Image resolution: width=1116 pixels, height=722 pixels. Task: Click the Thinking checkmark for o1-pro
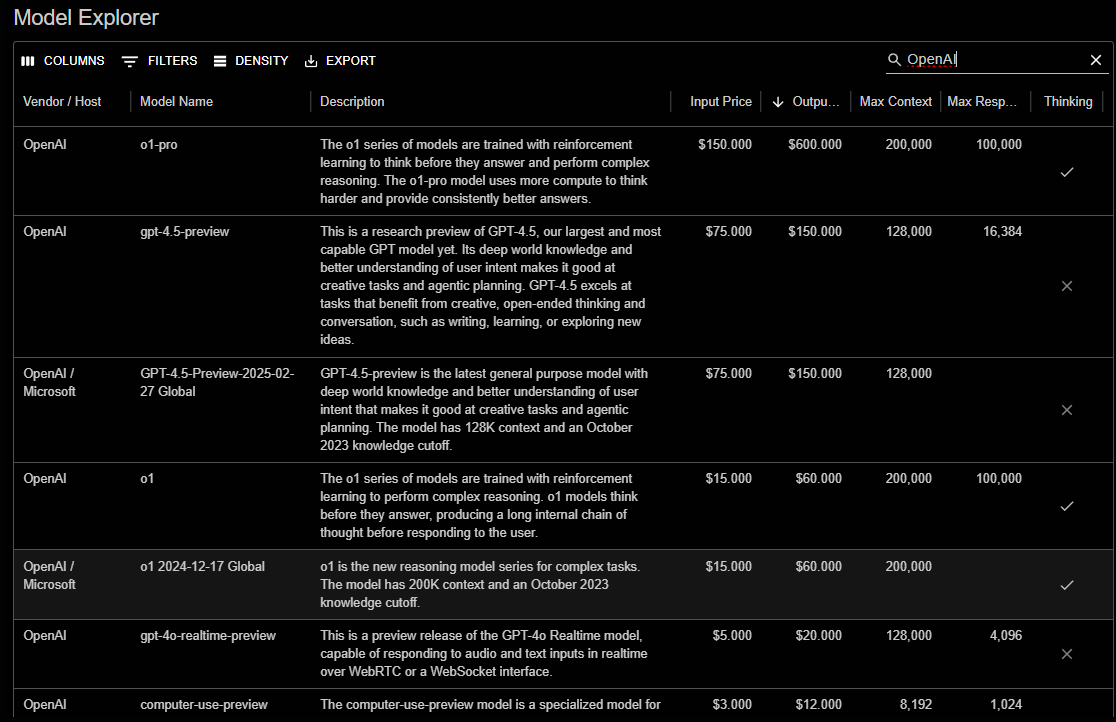tap(1067, 172)
